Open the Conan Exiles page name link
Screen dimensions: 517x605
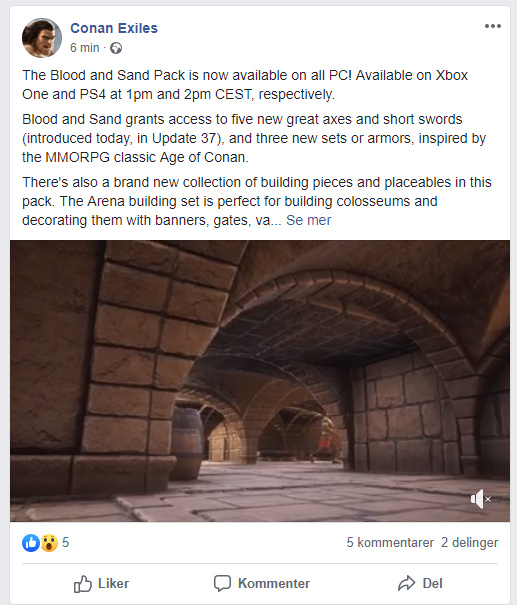(x=114, y=28)
